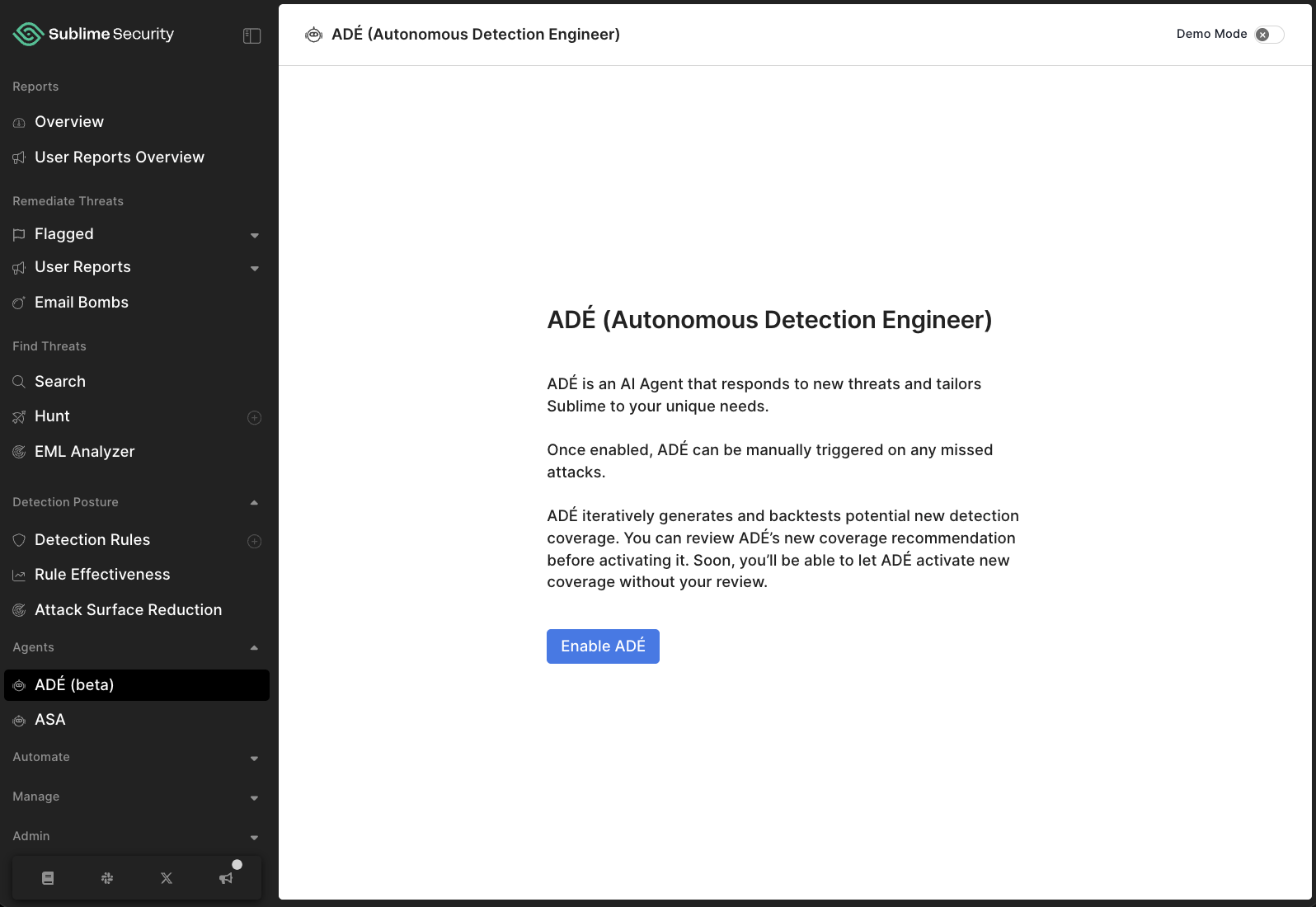Collapse the Detection Posture section
1316x907 pixels.
pyautogui.click(x=254, y=503)
